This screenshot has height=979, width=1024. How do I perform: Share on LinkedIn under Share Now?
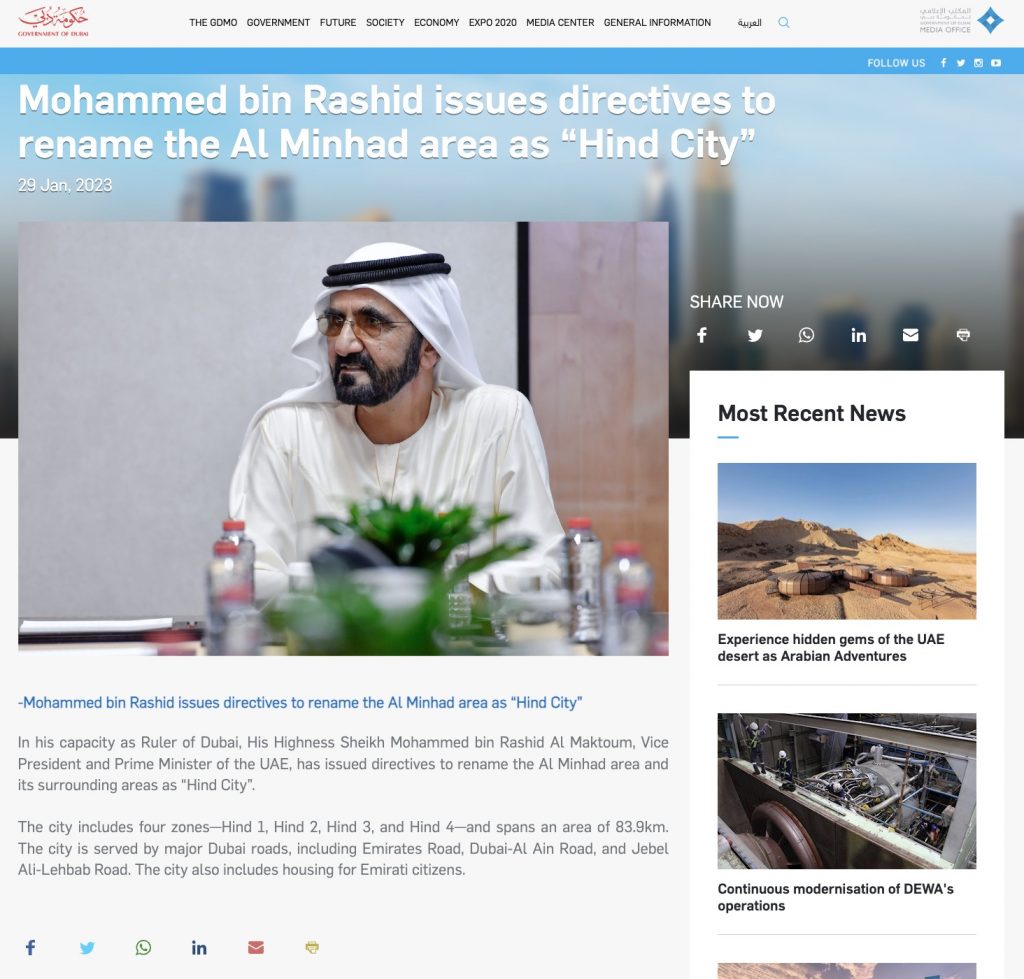point(859,335)
